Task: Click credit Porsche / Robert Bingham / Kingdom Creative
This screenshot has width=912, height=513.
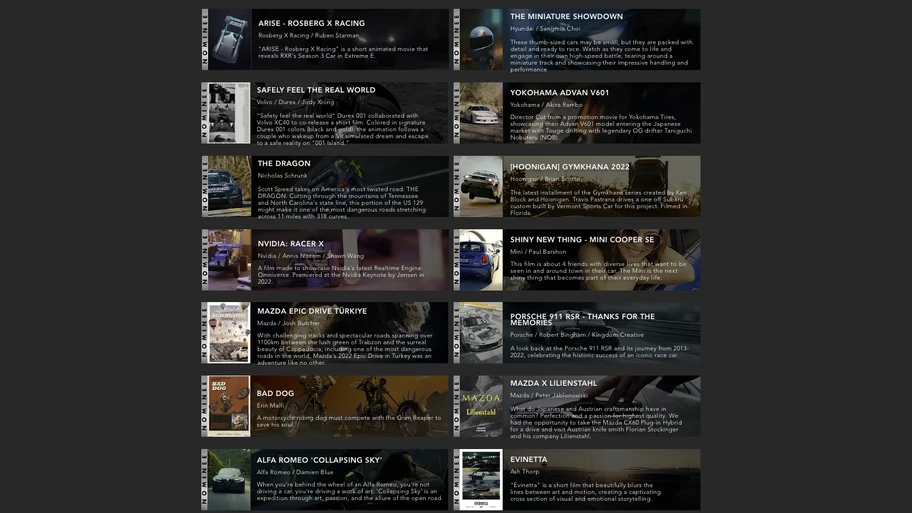Action: [x=577, y=335]
